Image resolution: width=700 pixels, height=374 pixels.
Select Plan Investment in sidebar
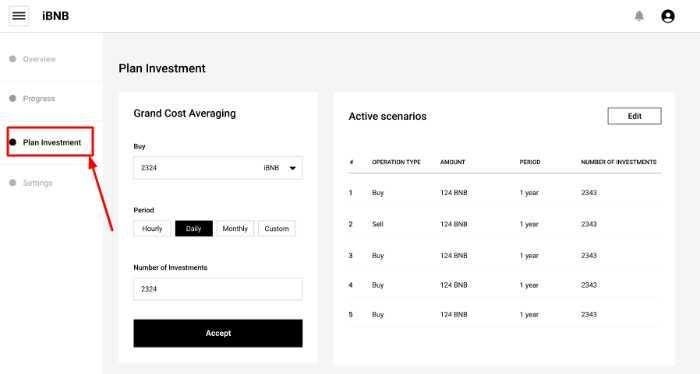pyautogui.click(x=52, y=142)
